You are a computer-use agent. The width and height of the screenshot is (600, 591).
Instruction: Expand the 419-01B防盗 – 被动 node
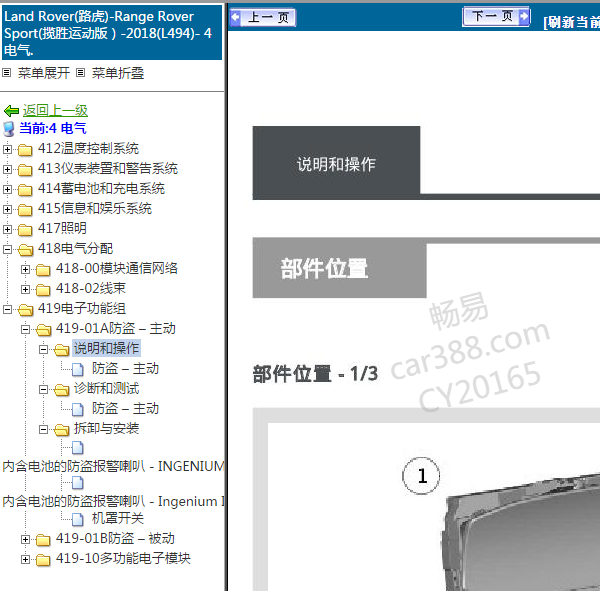(25, 539)
